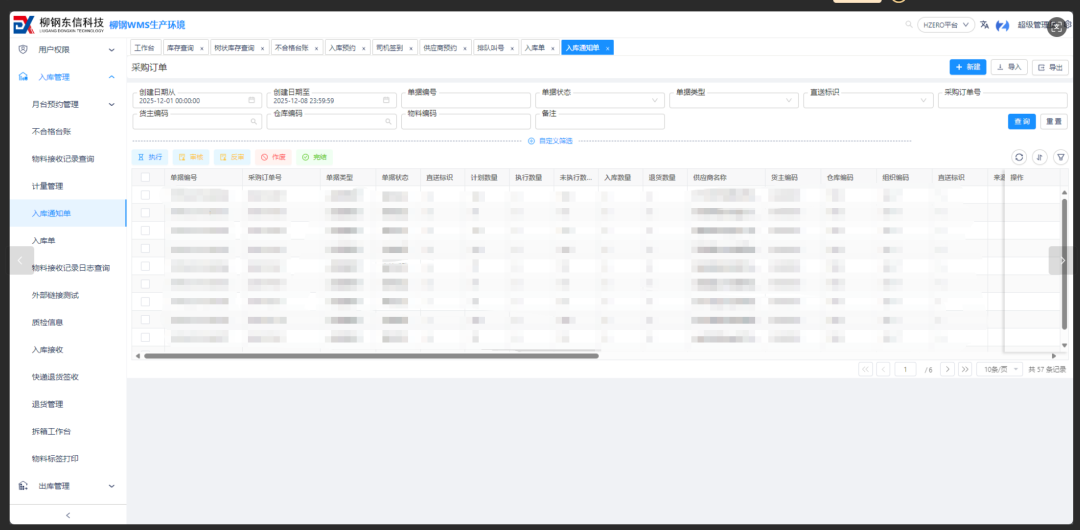Click the global search magnifier icon

(909, 25)
